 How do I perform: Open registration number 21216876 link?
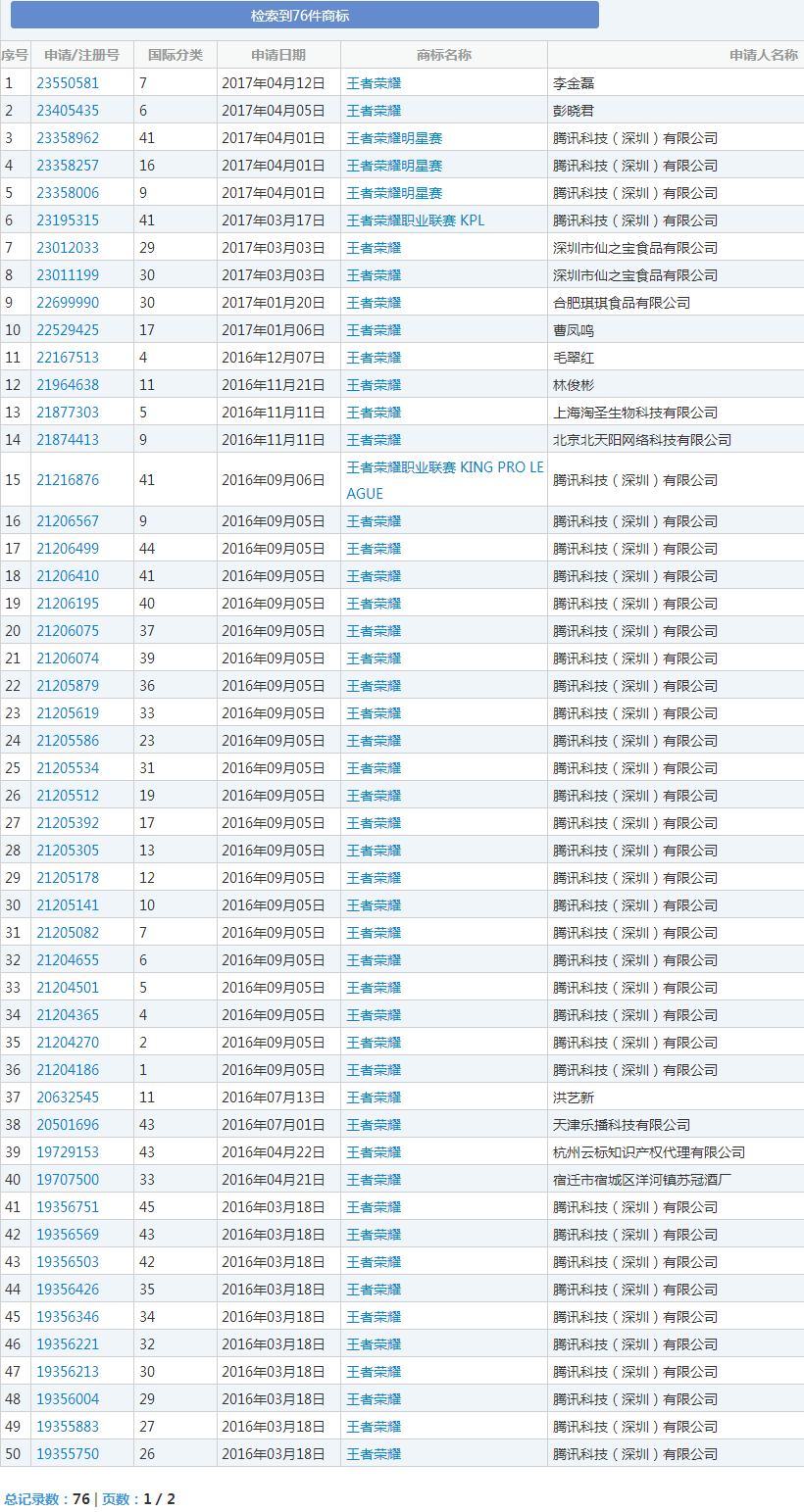click(68, 480)
